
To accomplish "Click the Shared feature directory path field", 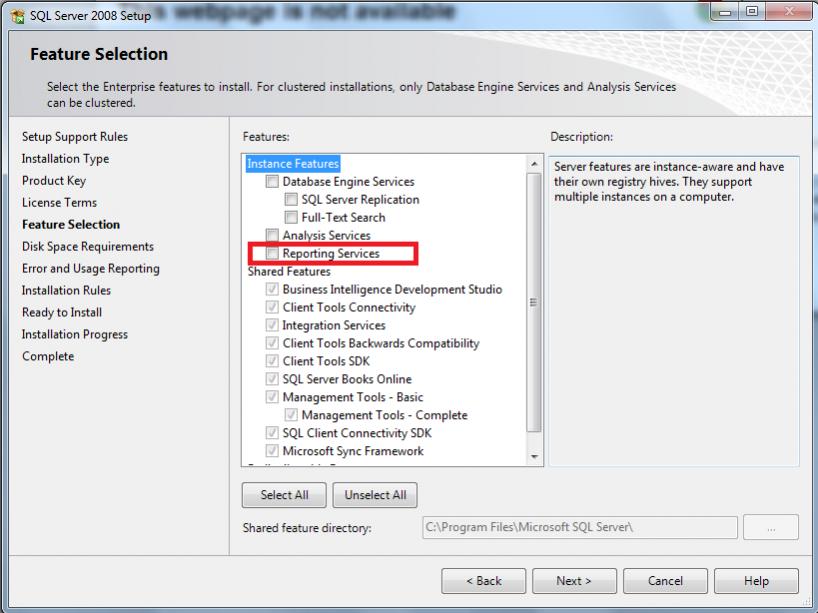I will [580, 527].
